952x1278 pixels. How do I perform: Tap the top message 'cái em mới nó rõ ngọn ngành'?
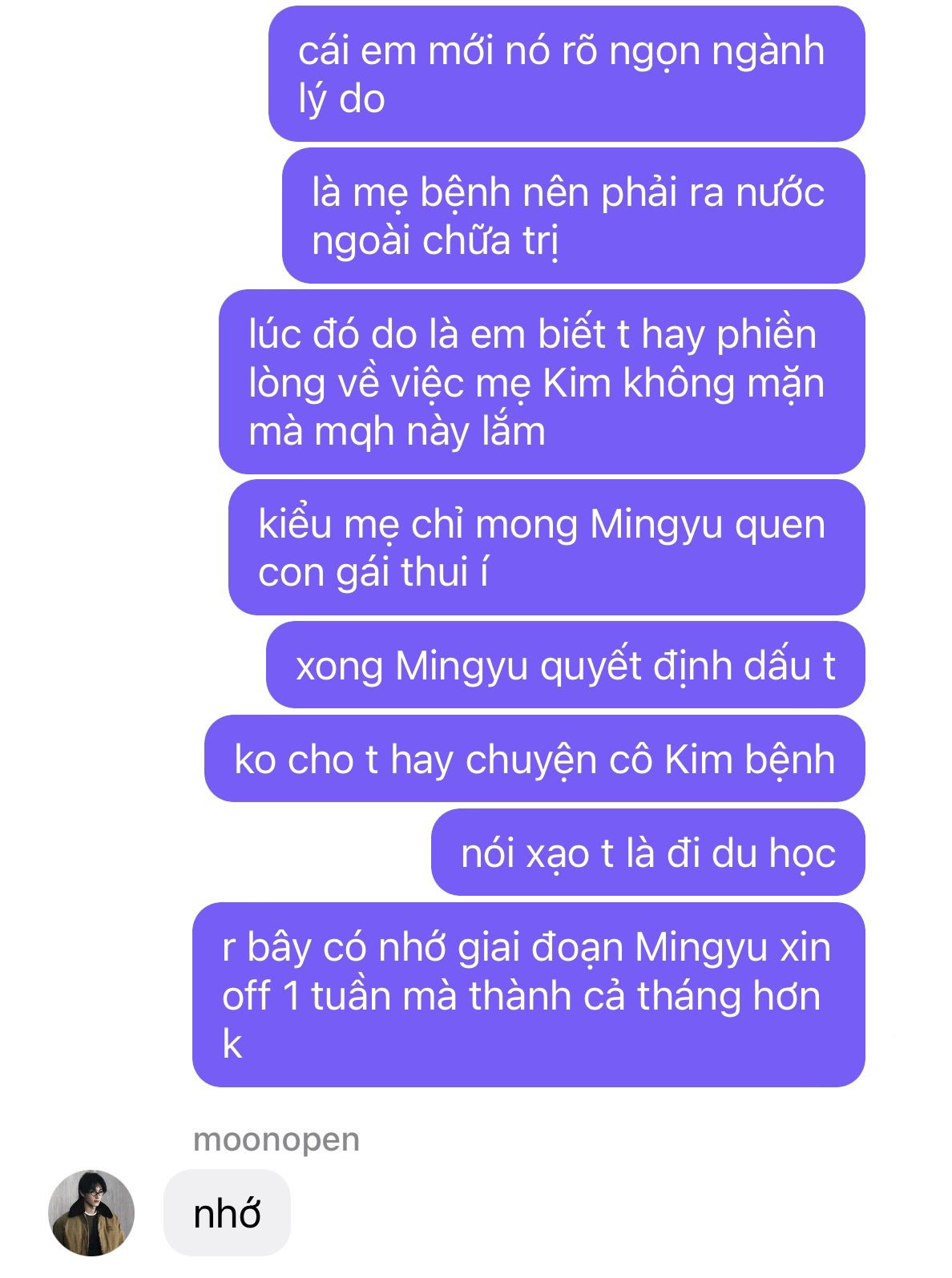[567, 74]
